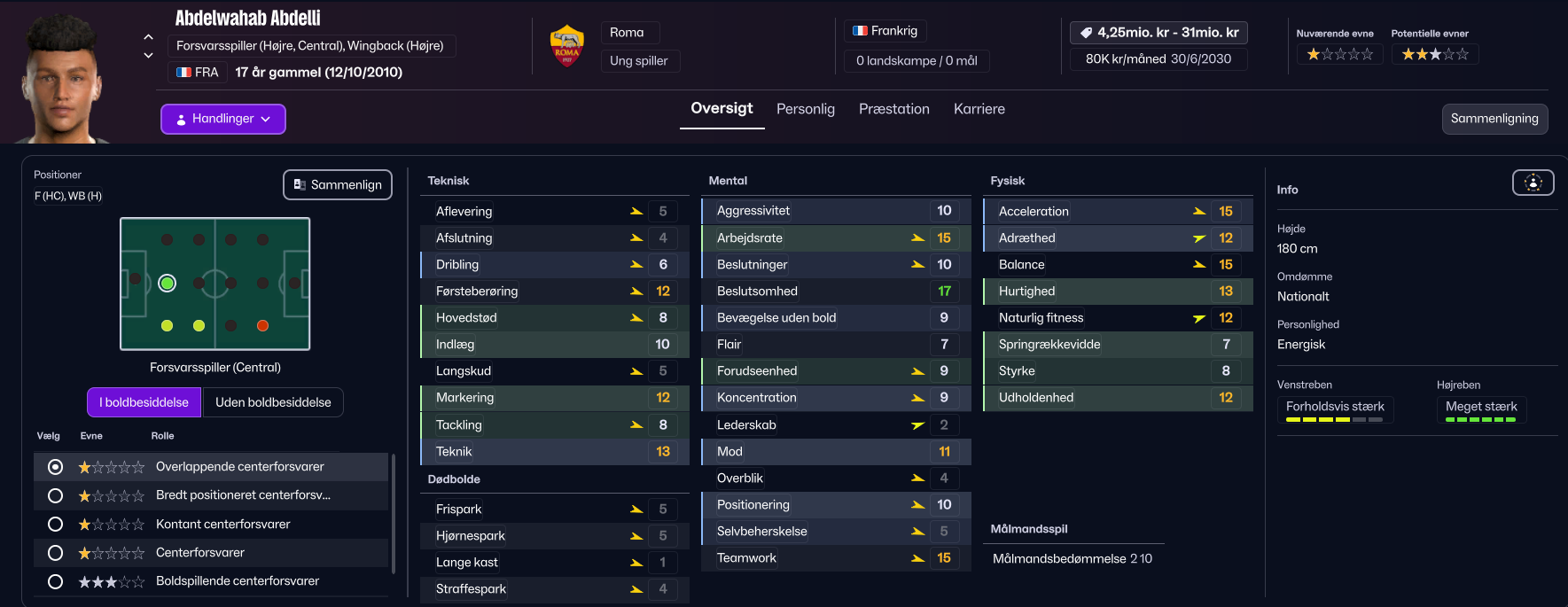The height and width of the screenshot is (607, 1568).
Task: Select the highlighted green position dot on pitch
Action: (x=167, y=283)
